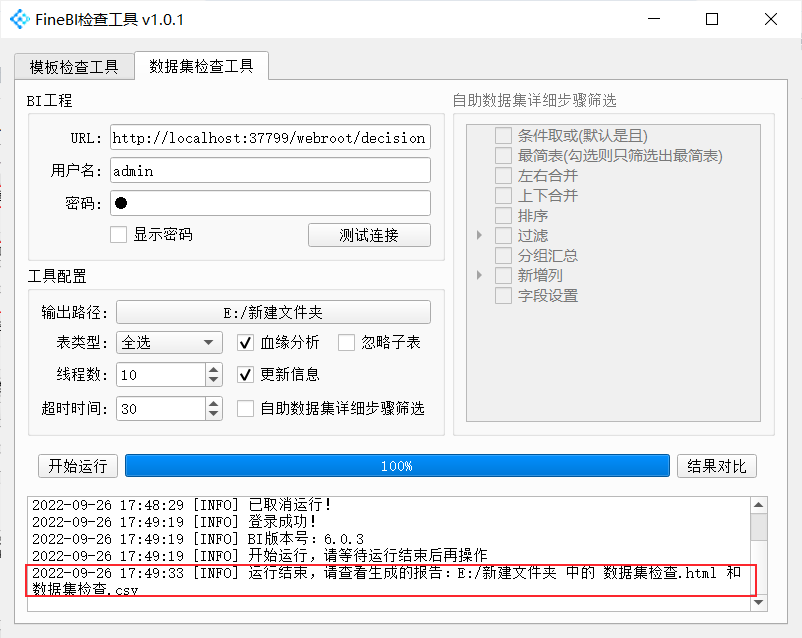Click the 超时时间 field showing 30
The image size is (802, 638).
point(161,408)
